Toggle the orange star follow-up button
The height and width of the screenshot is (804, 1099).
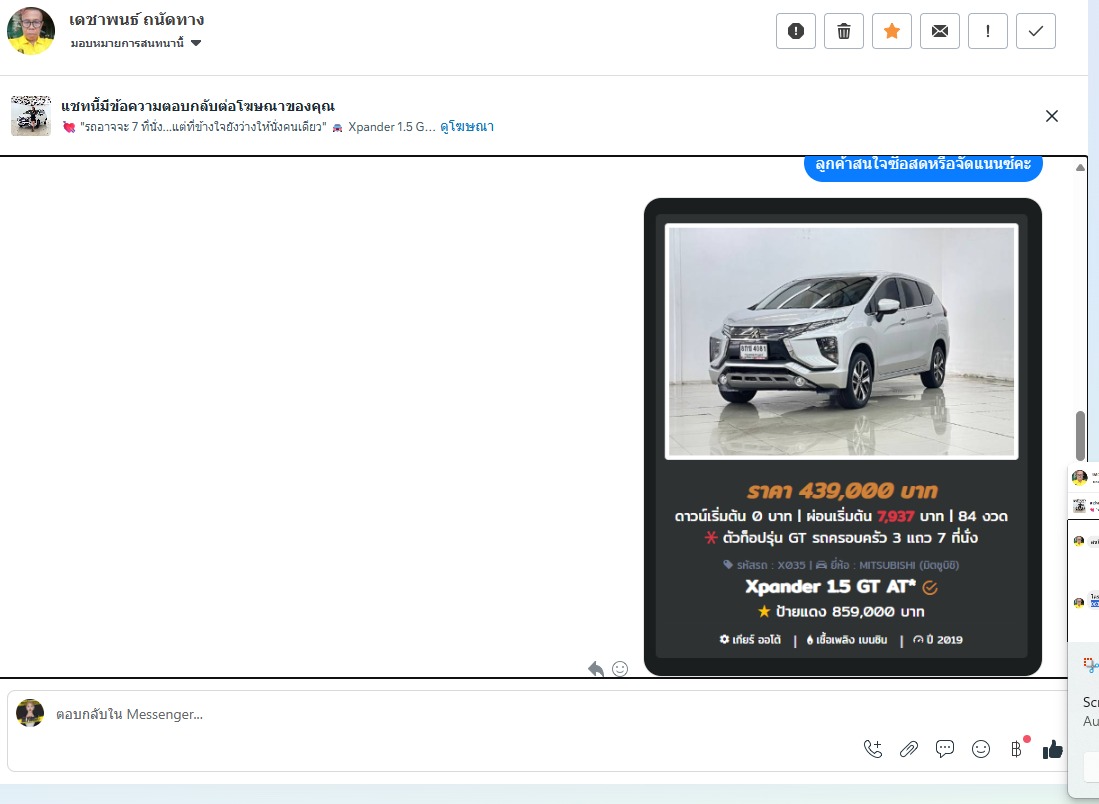pyautogui.click(x=892, y=31)
